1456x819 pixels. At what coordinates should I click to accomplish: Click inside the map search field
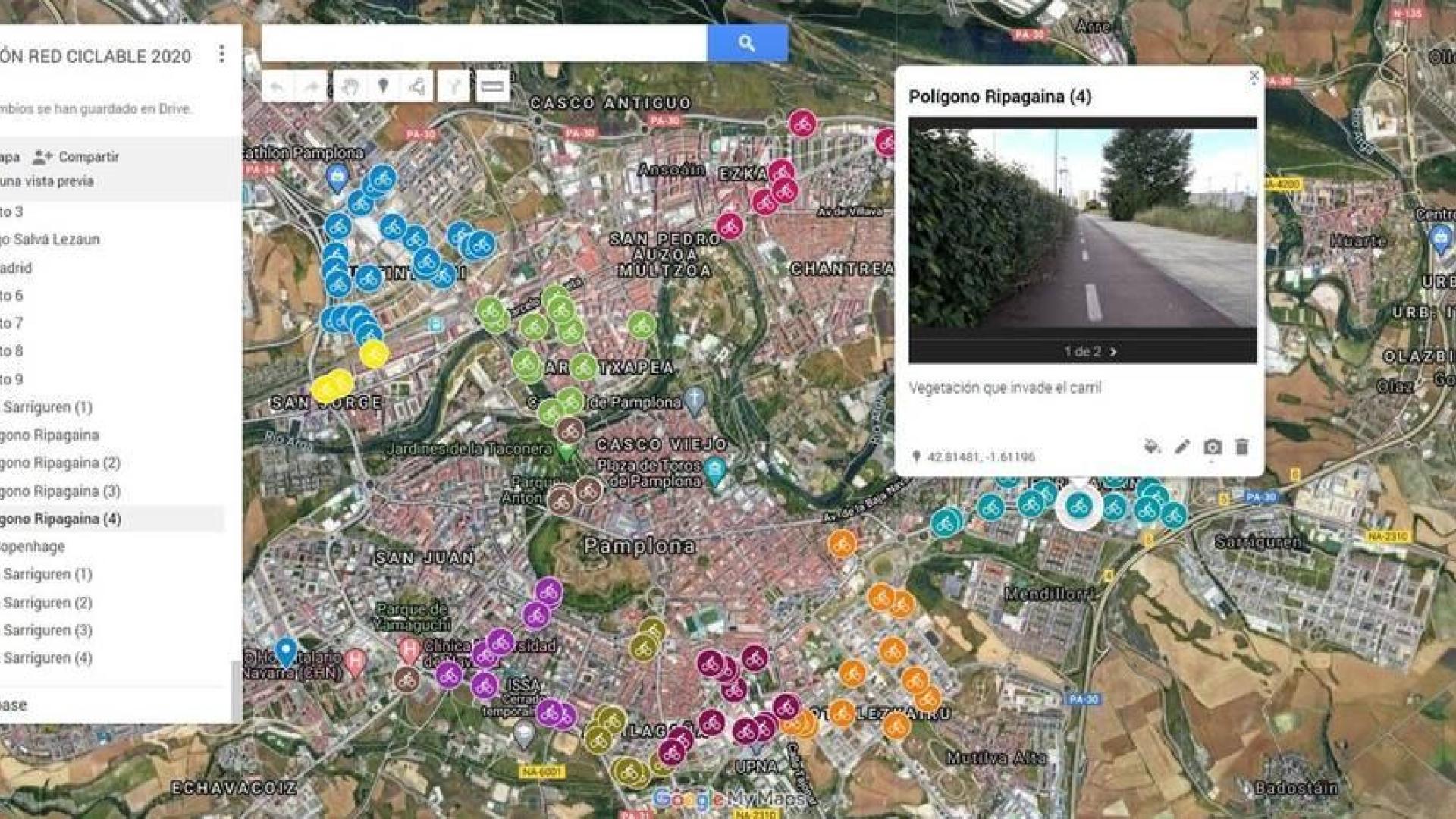click(485, 43)
